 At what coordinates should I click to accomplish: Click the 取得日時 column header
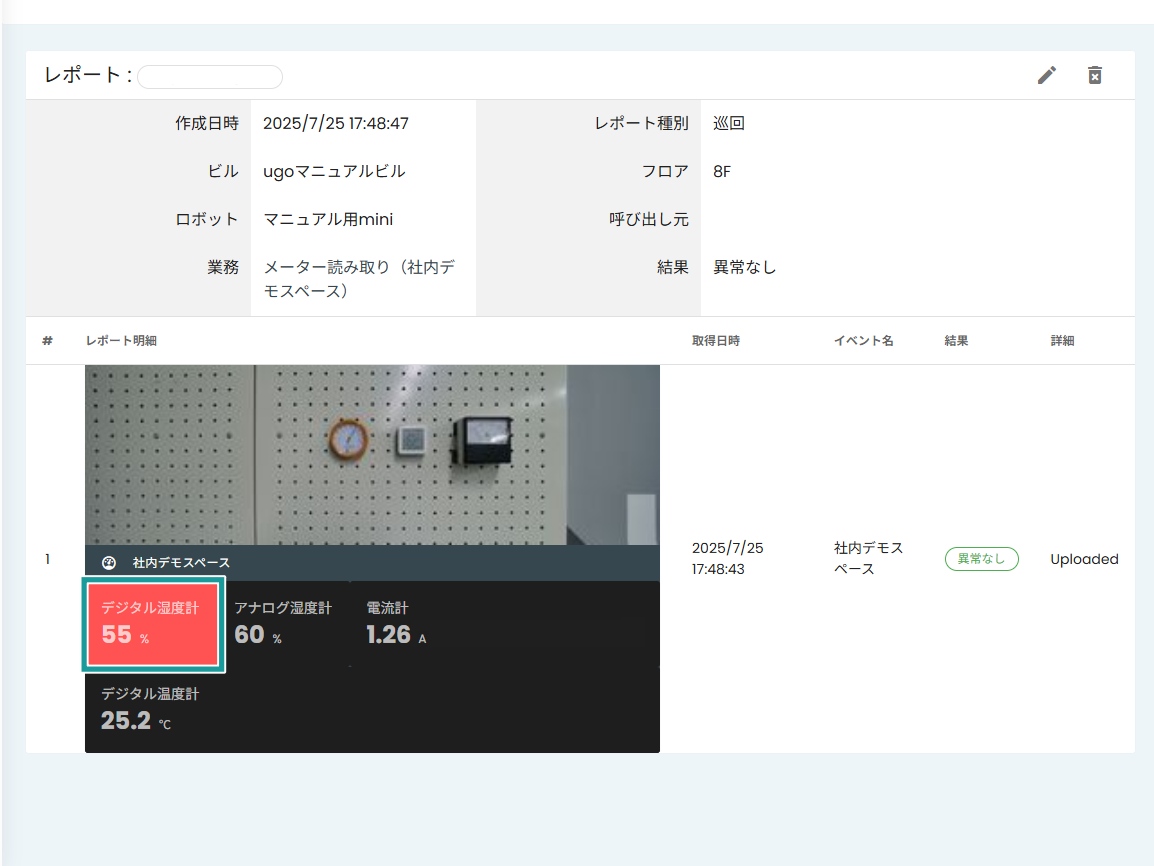coord(715,341)
